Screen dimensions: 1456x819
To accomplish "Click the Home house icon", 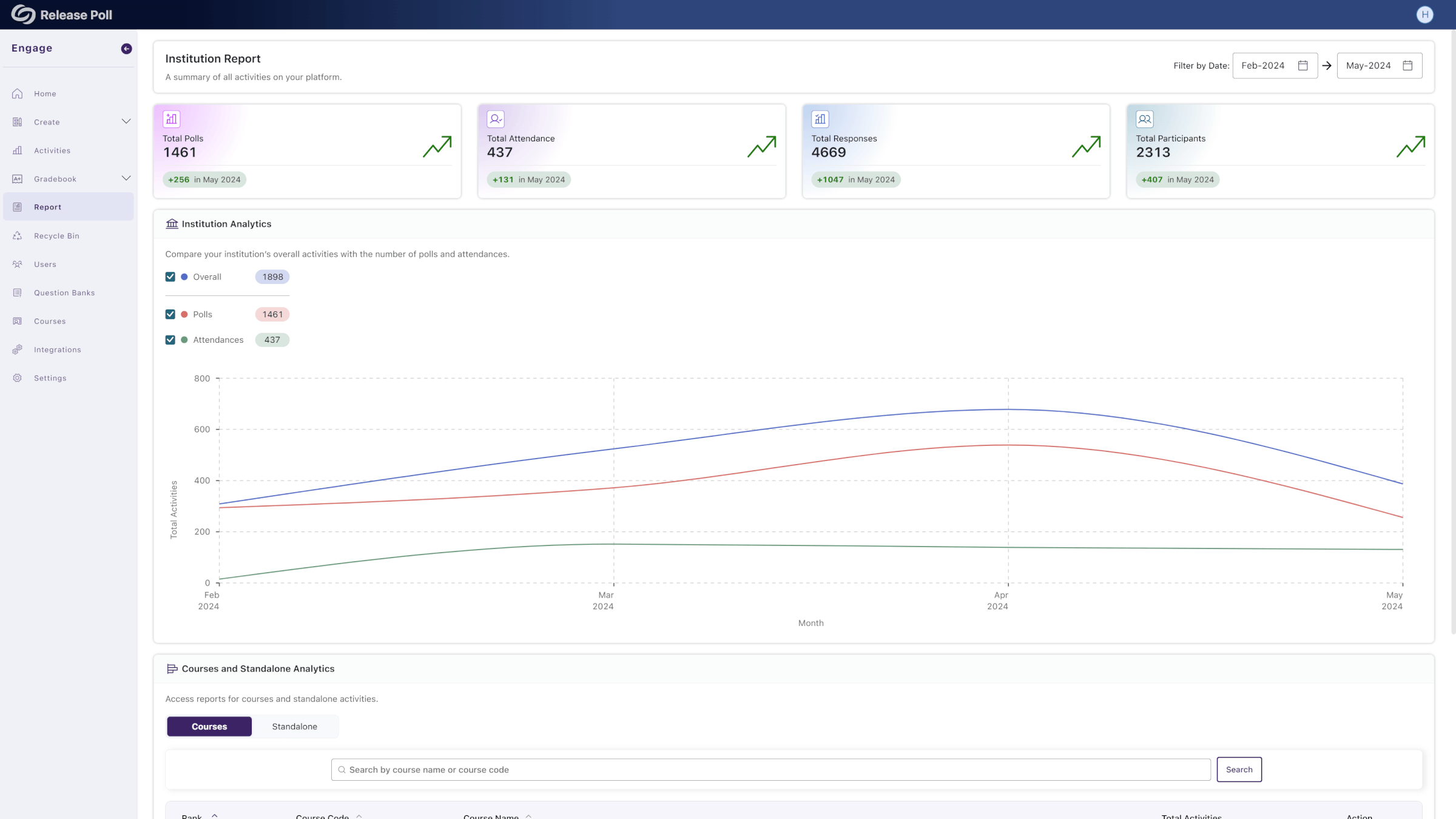I will point(18,93).
